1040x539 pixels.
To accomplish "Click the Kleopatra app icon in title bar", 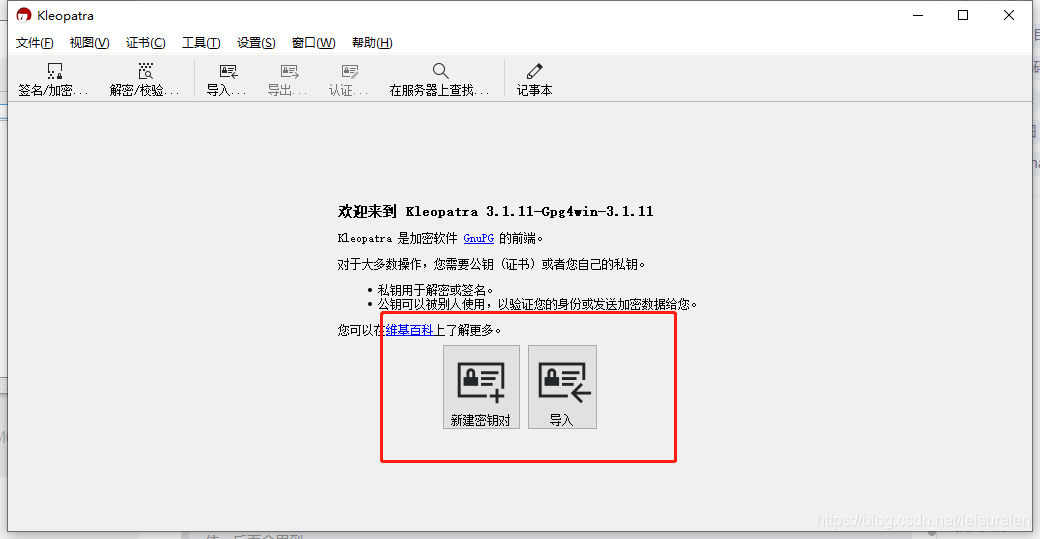I will click(24, 15).
